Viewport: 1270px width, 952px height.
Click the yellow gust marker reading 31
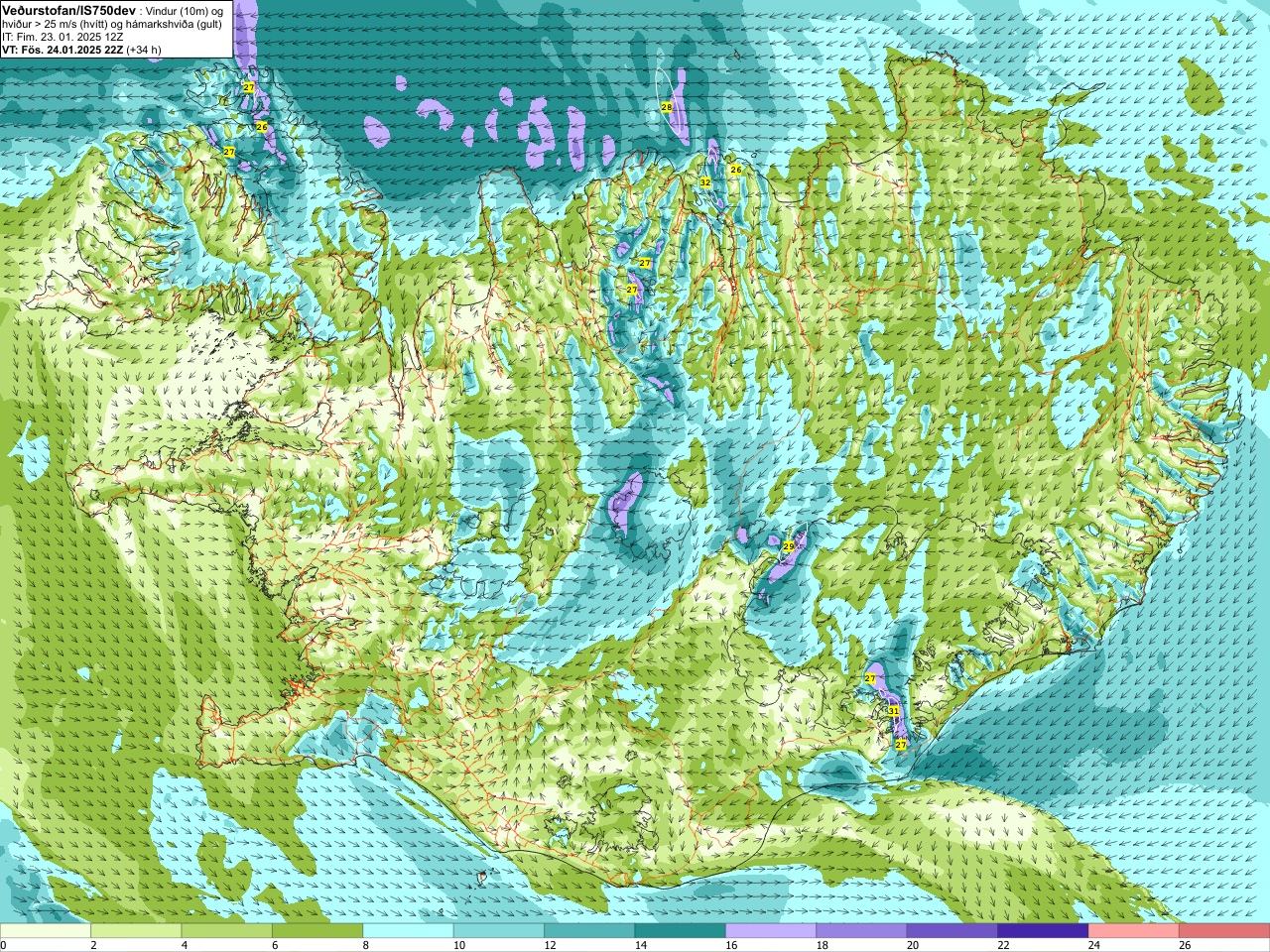click(x=893, y=711)
